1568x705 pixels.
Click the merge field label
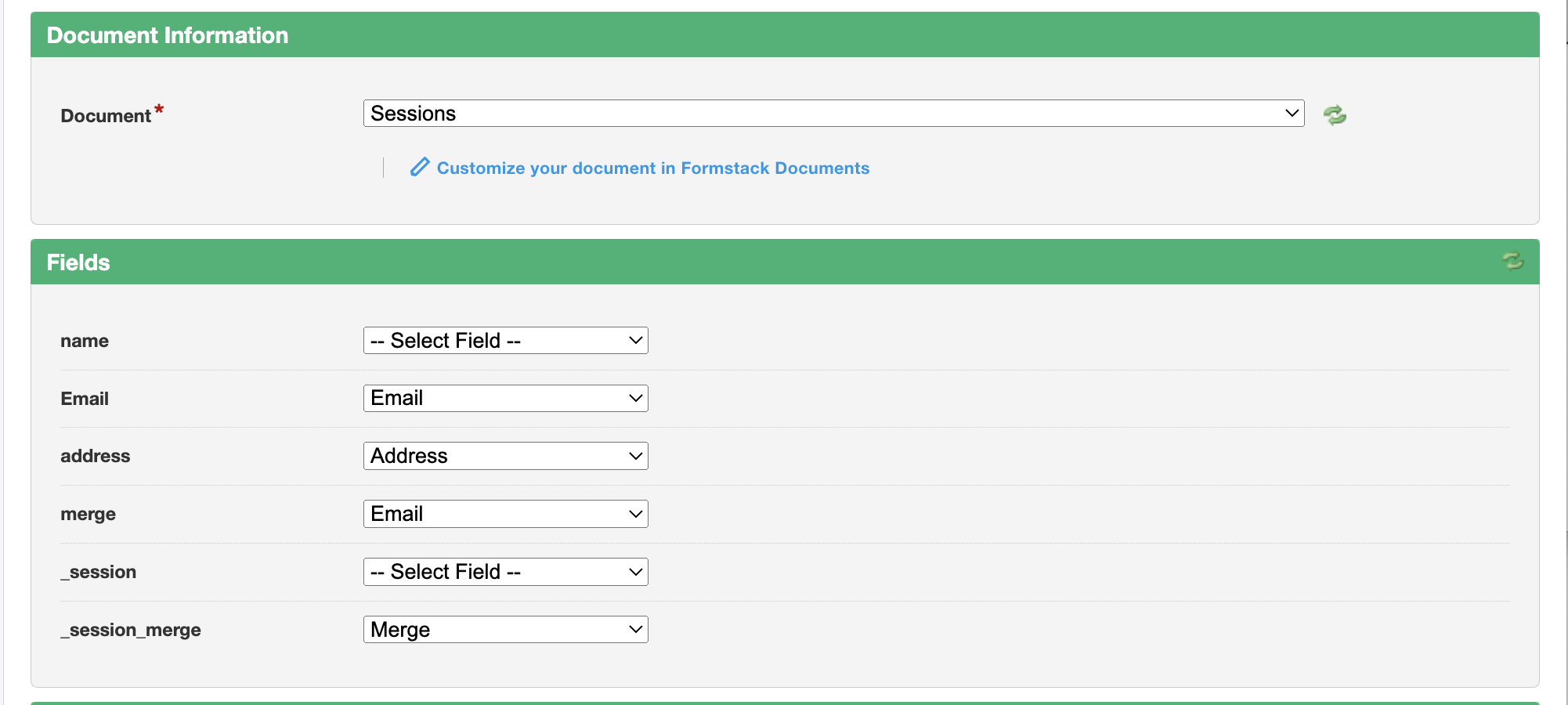tap(88, 514)
